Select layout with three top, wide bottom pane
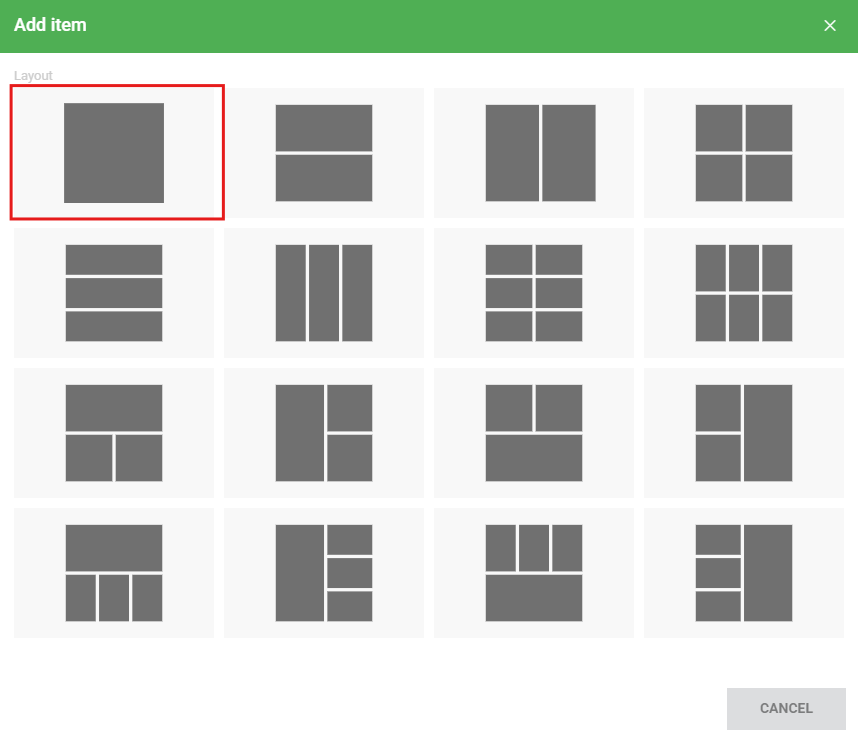The width and height of the screenshot is (858, 738). (534, 573)
